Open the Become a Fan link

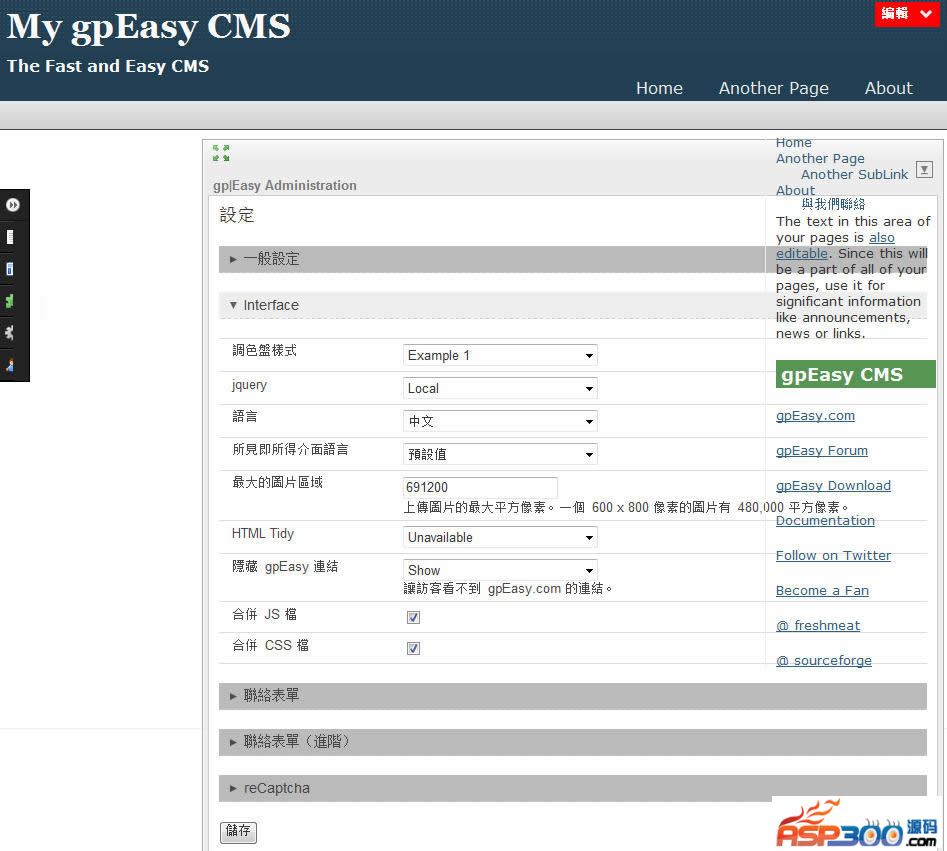(x=823, y=591)
